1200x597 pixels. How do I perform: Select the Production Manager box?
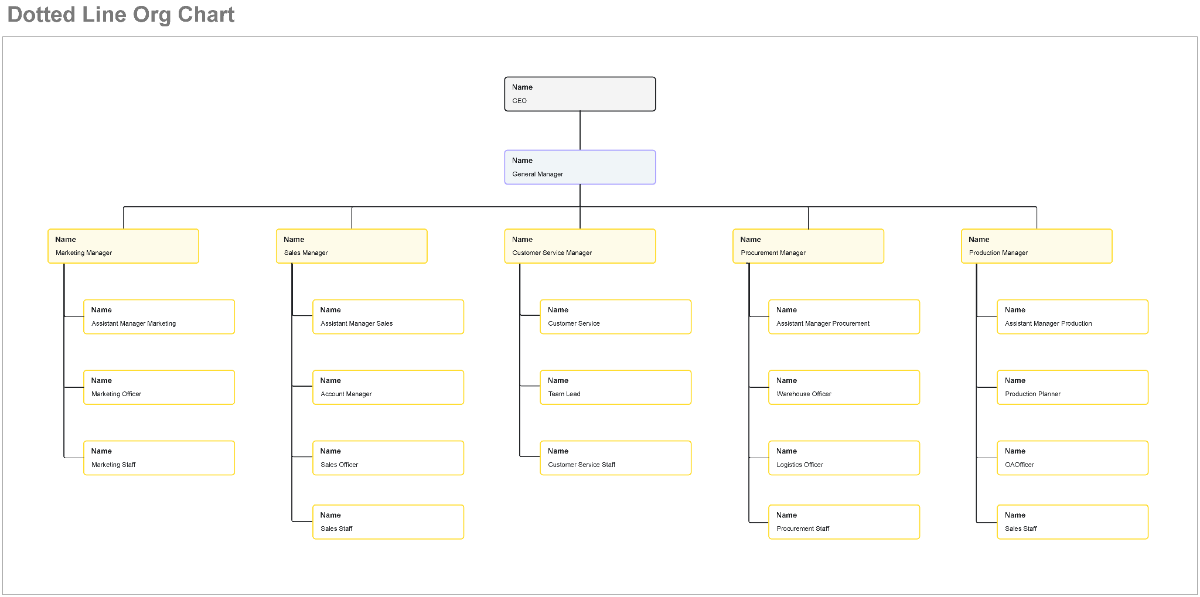1037,245
